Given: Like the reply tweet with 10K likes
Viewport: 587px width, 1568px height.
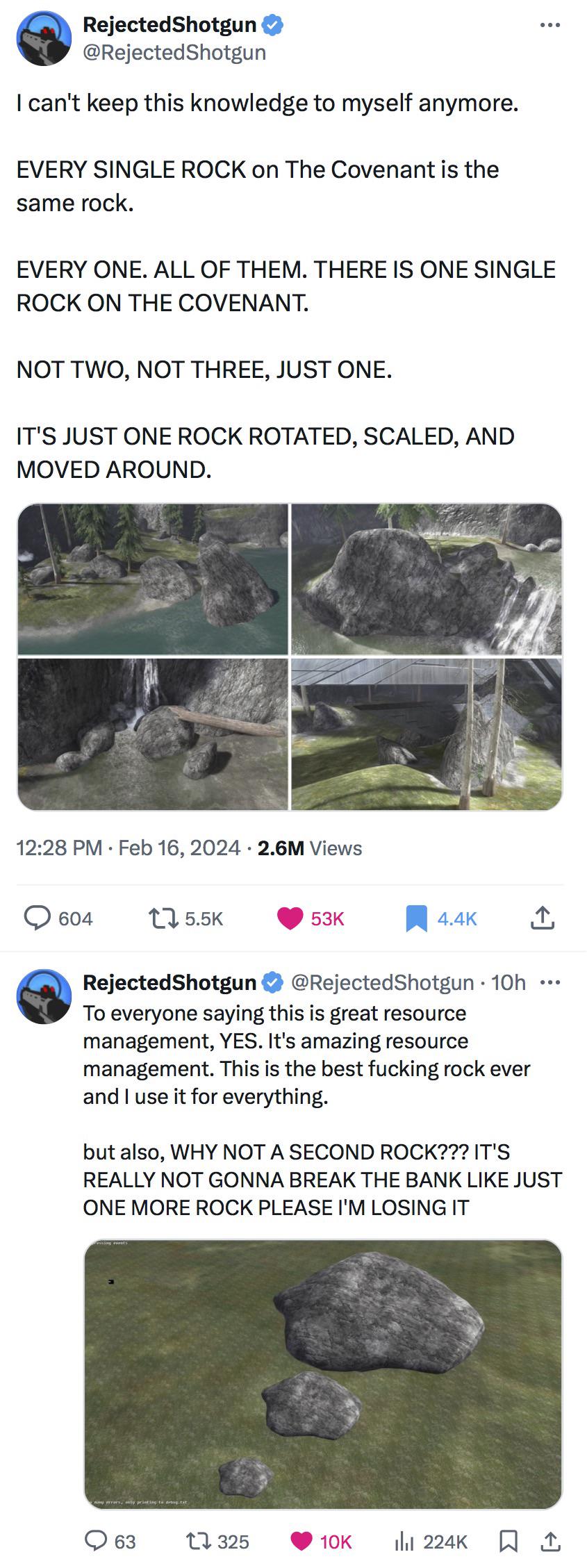Looking at the screenshot, I should [301, 1542].
